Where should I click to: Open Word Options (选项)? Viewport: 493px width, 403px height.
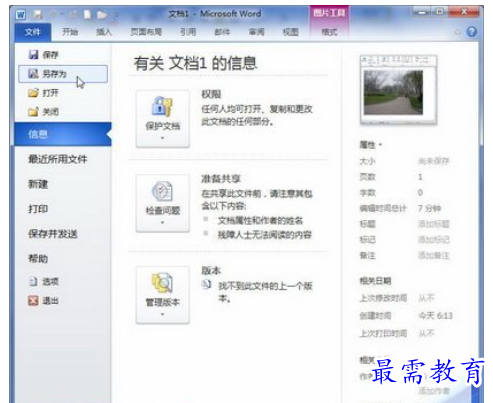(x=43, y=282)
